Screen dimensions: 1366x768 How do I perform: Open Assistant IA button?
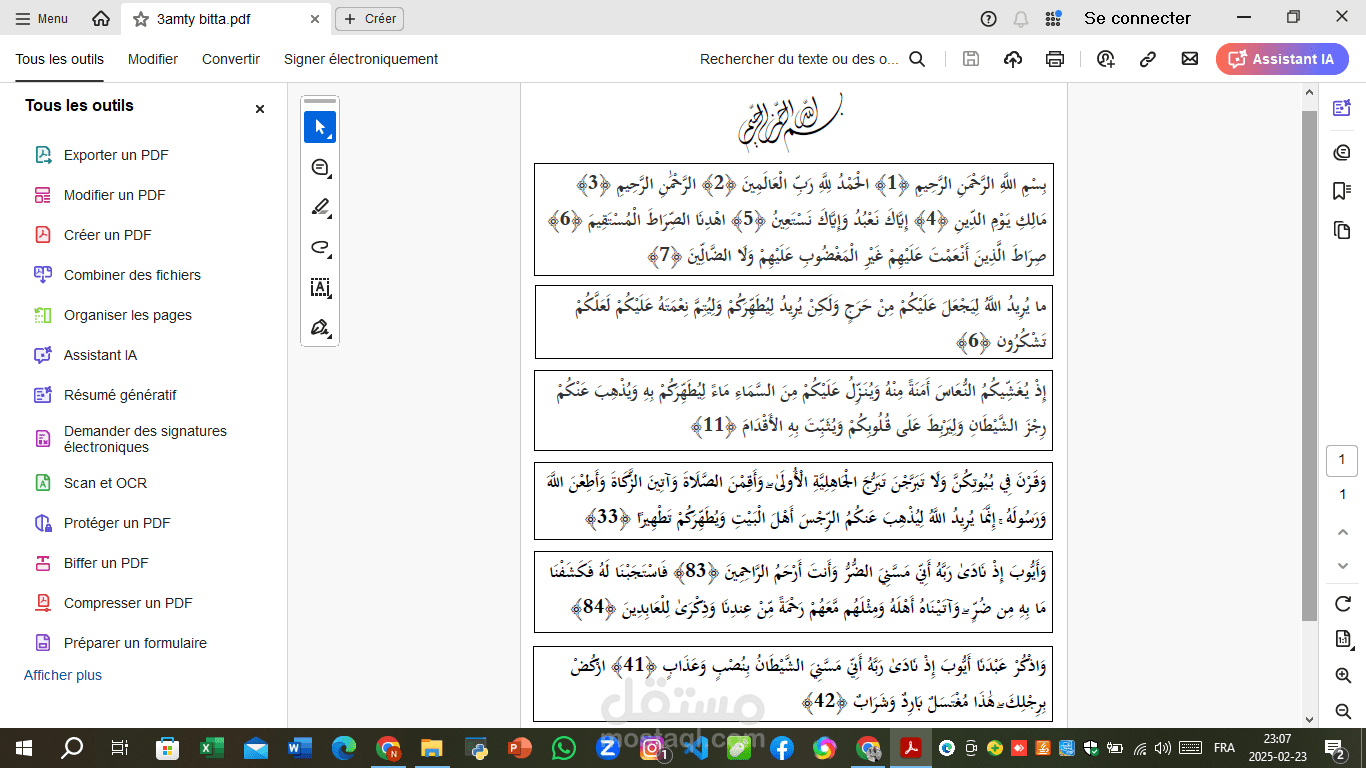1282,59
